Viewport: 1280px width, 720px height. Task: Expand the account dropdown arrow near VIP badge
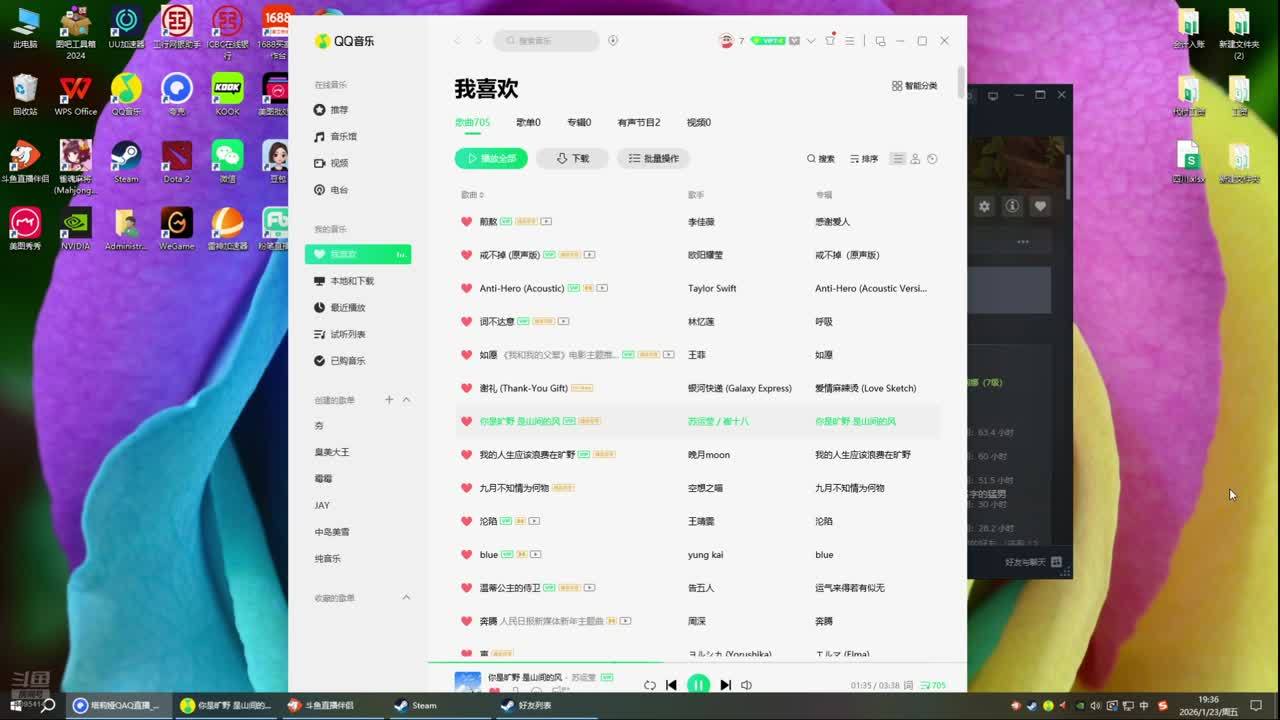click(811, 41)
